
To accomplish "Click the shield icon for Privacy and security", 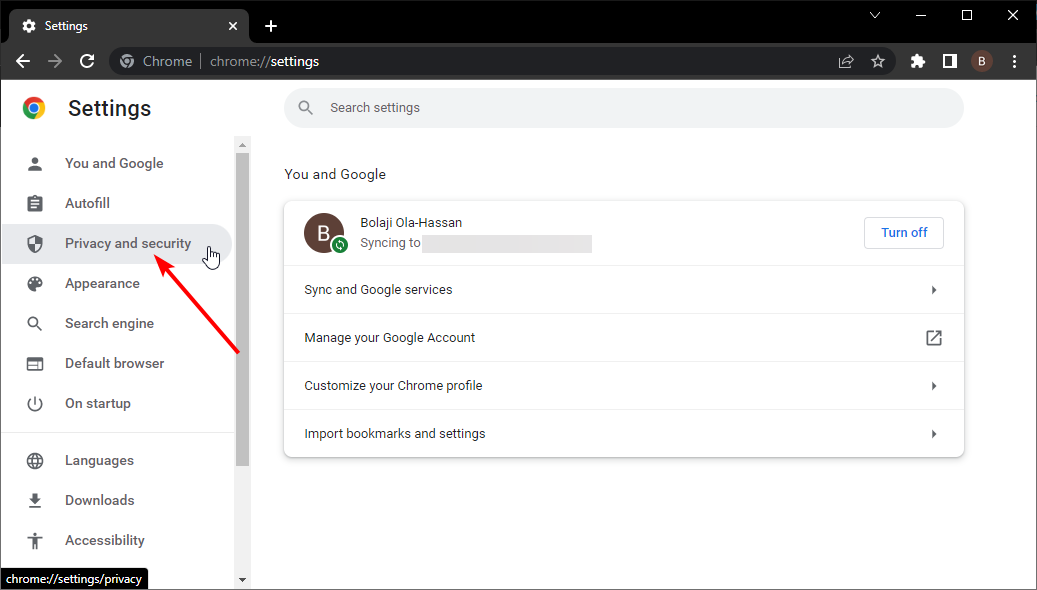I will [35, 244].
